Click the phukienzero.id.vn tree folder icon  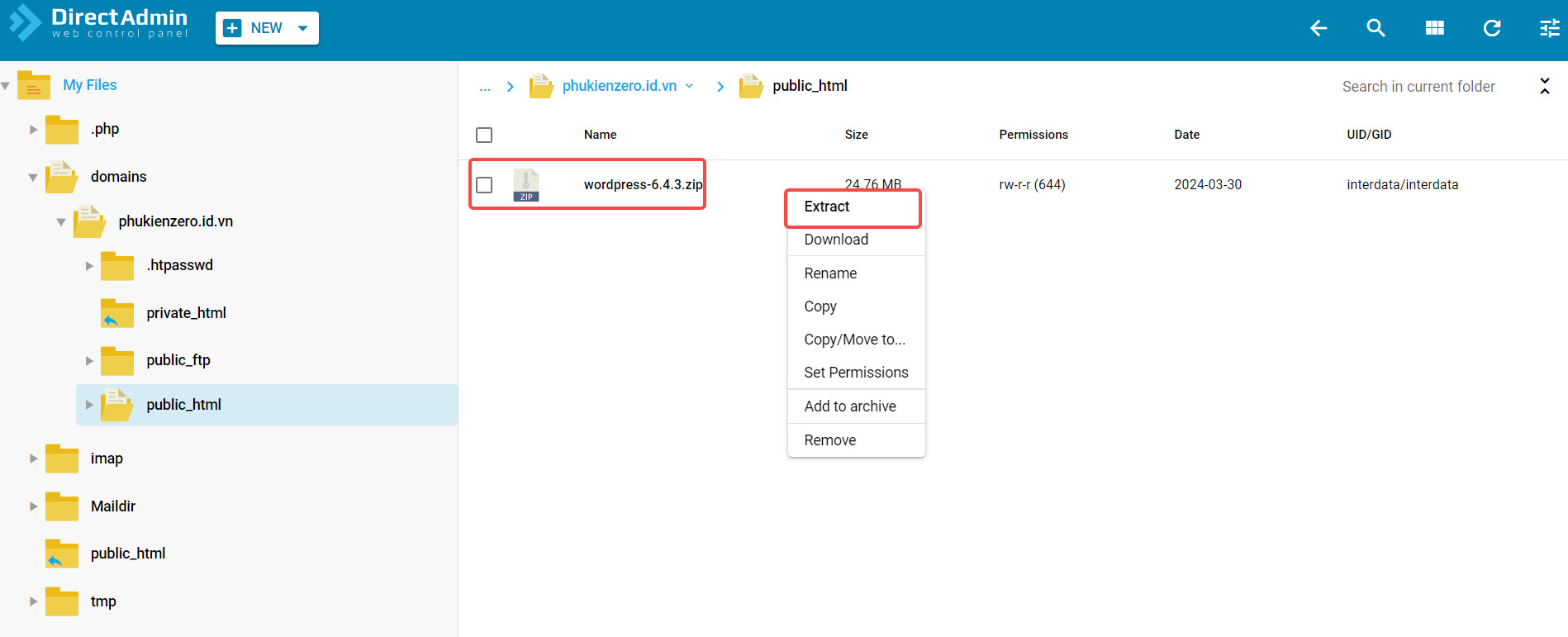90,221
